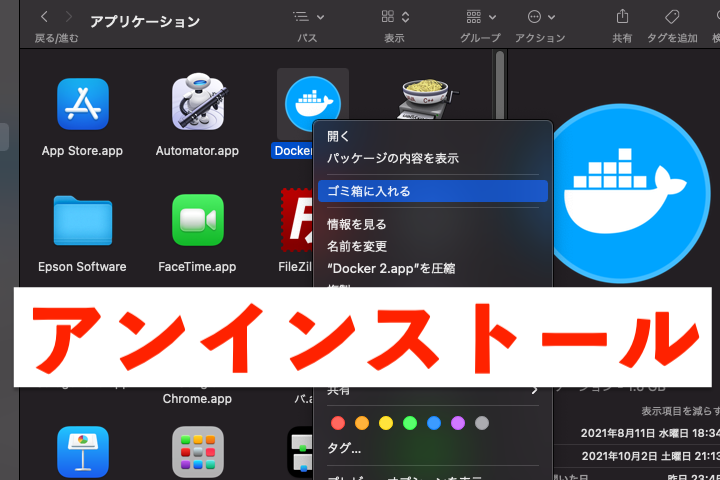Click the 共有 share toolbar icon
Viewport: 720px width, 480px height.
622,17
